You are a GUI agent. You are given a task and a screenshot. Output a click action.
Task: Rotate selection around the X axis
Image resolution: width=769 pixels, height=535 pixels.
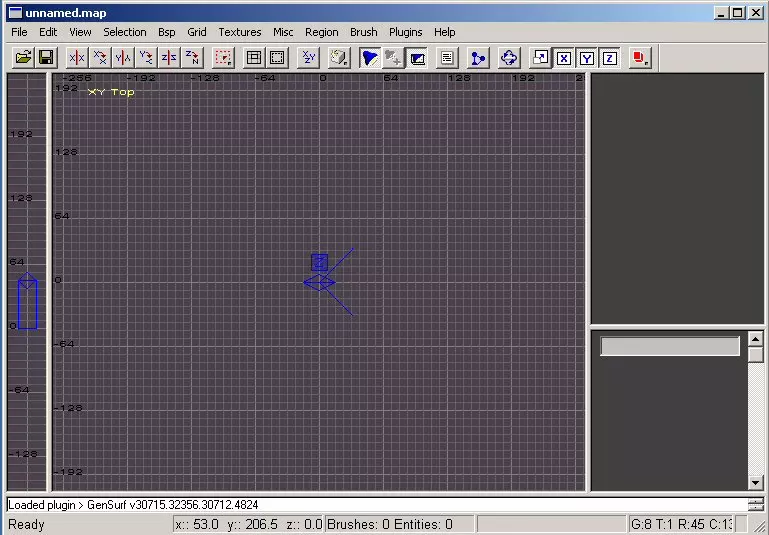tap(100, 58)
